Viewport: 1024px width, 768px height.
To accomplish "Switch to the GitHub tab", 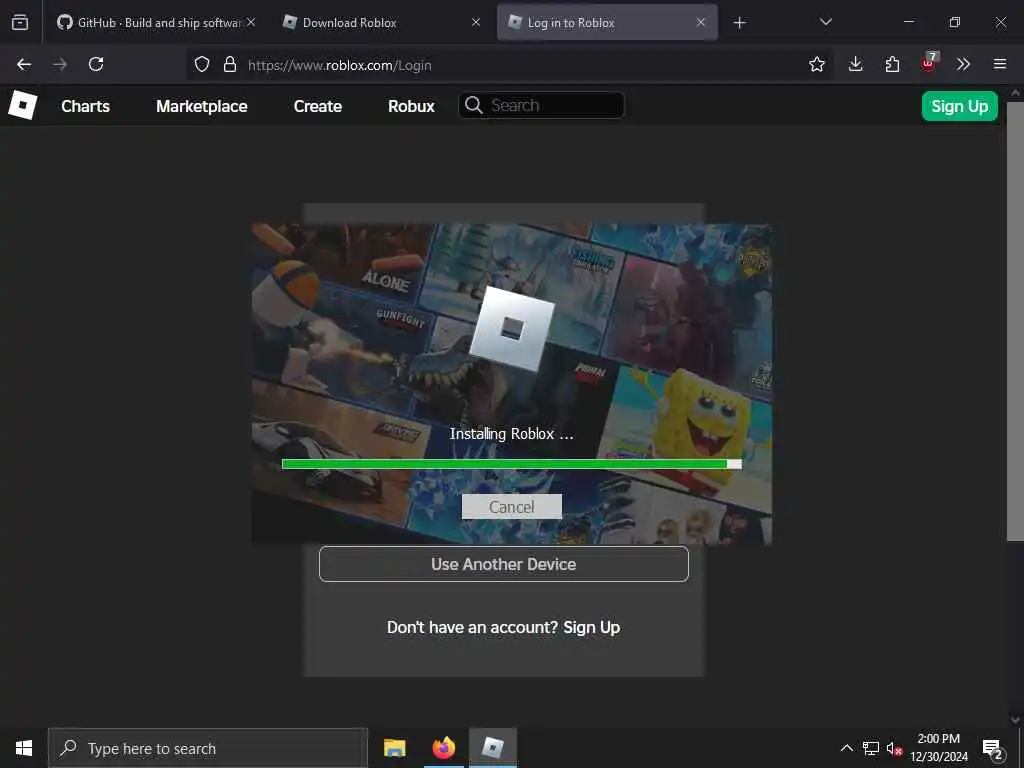I will coord(155,22).
